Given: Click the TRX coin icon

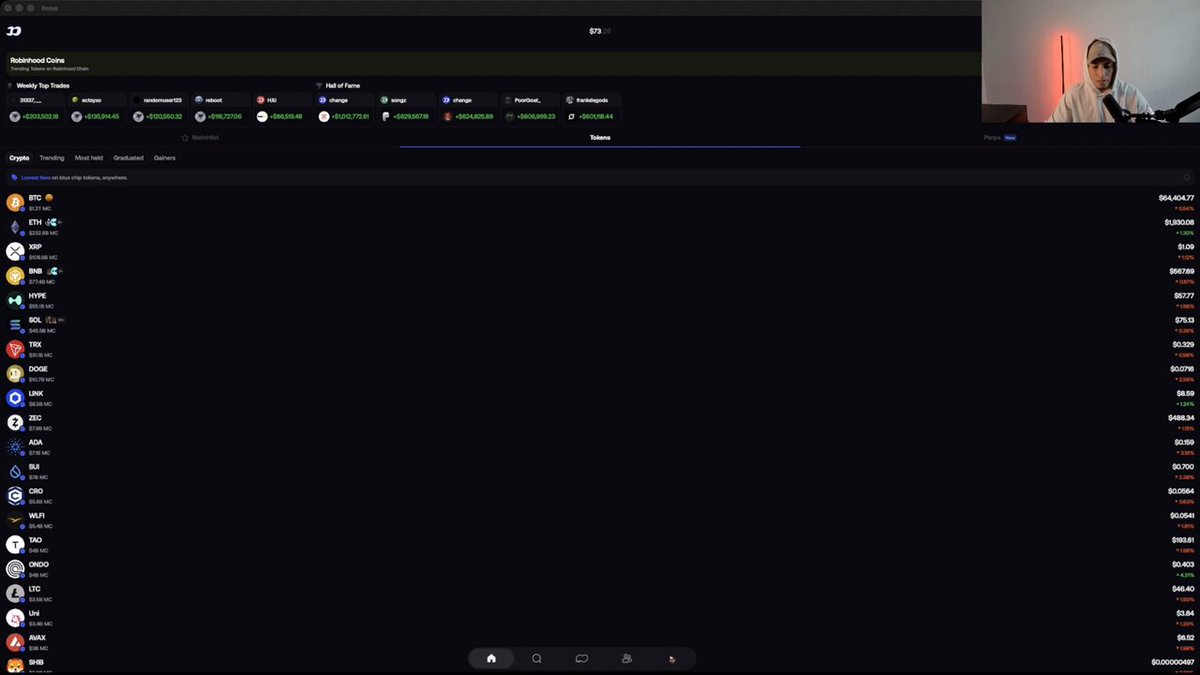Looking at the screenshot, I should (15, 350).
